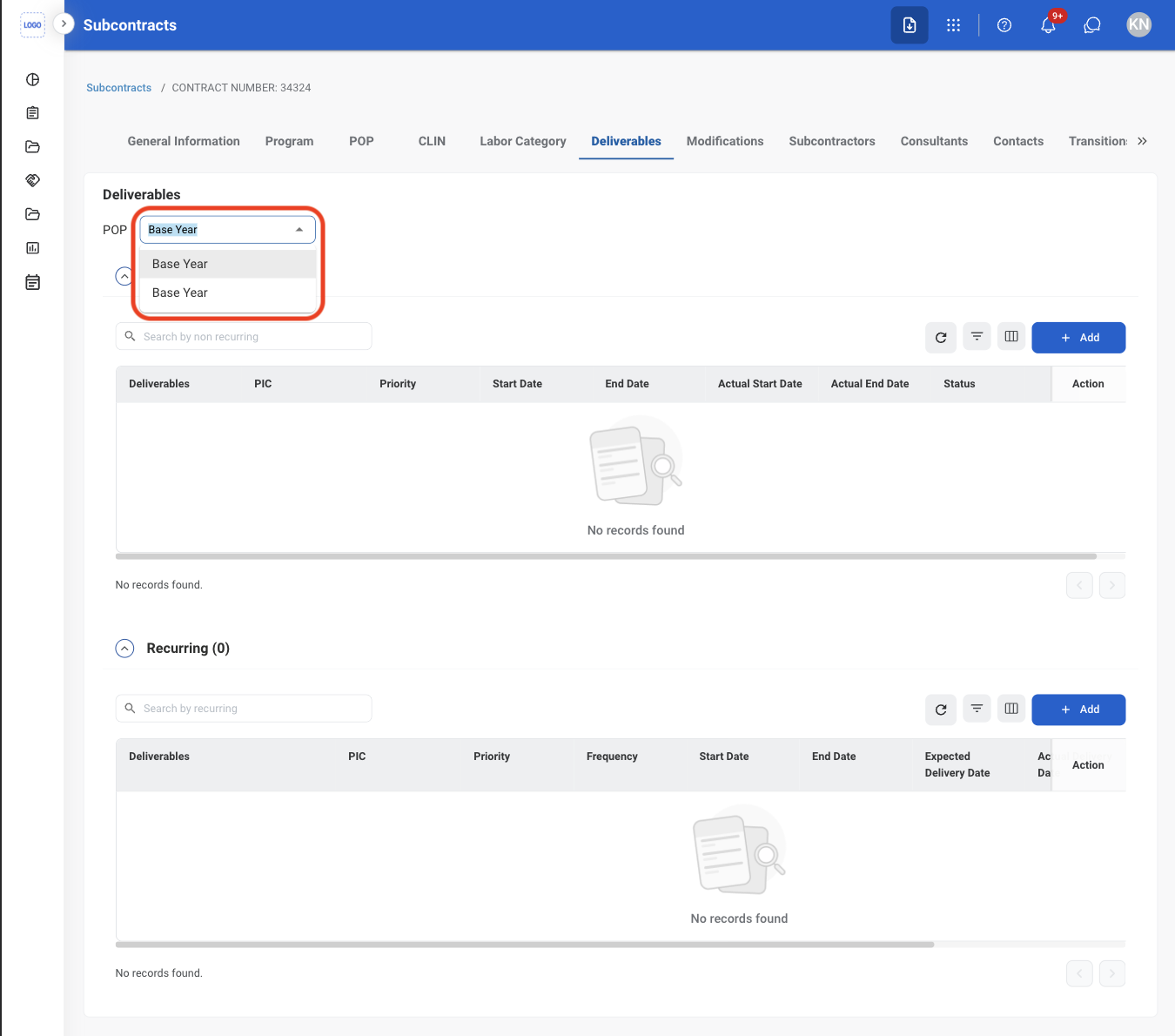Click the POP combo box showing Base Year

click(227, 230)
